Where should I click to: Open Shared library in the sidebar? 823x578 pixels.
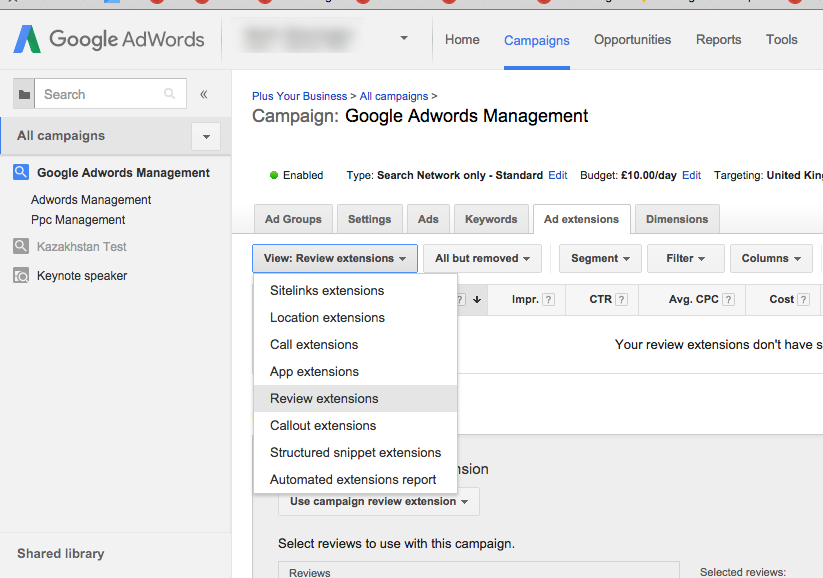pos(60,553)
